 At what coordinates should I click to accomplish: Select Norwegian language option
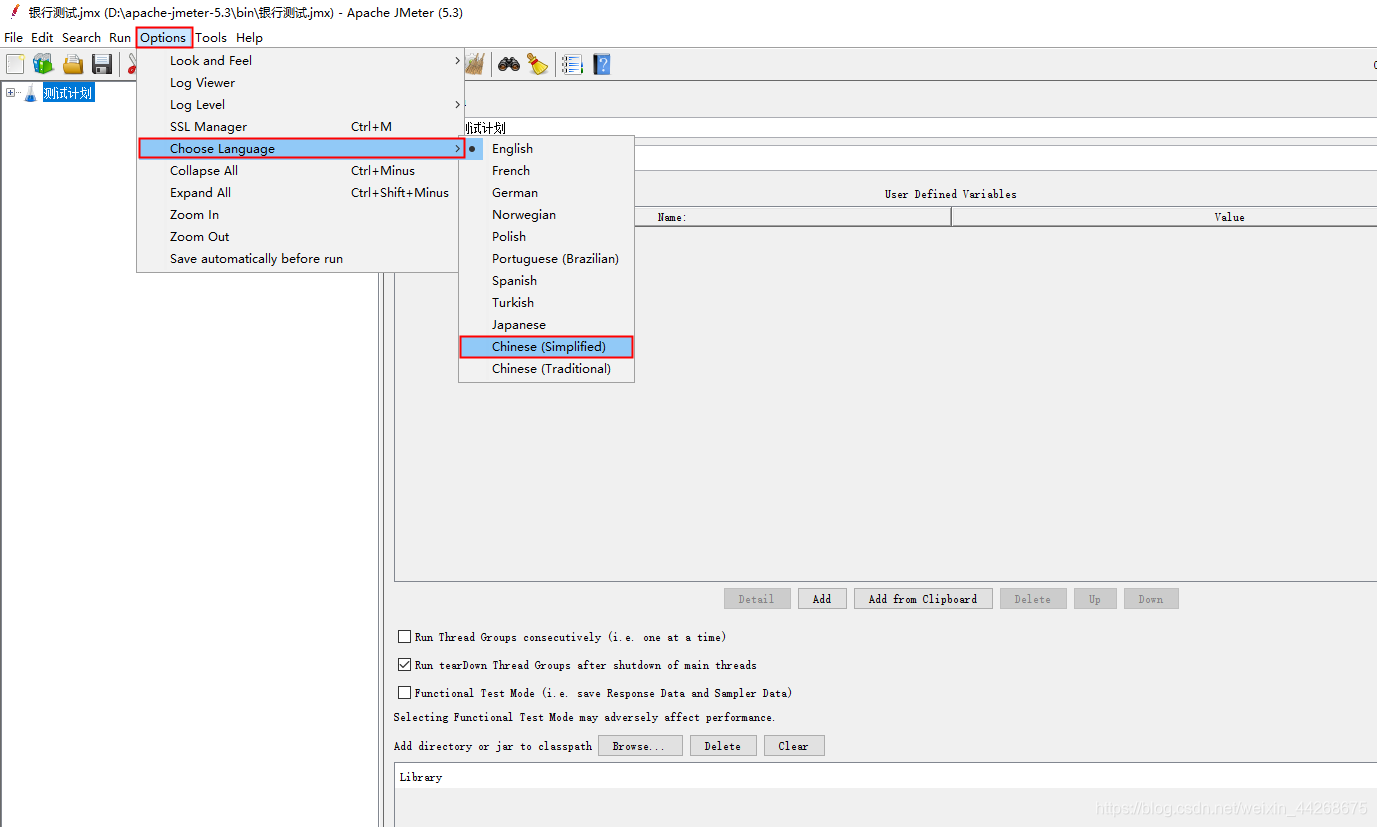pyautogui.click(x=546, y=215)
